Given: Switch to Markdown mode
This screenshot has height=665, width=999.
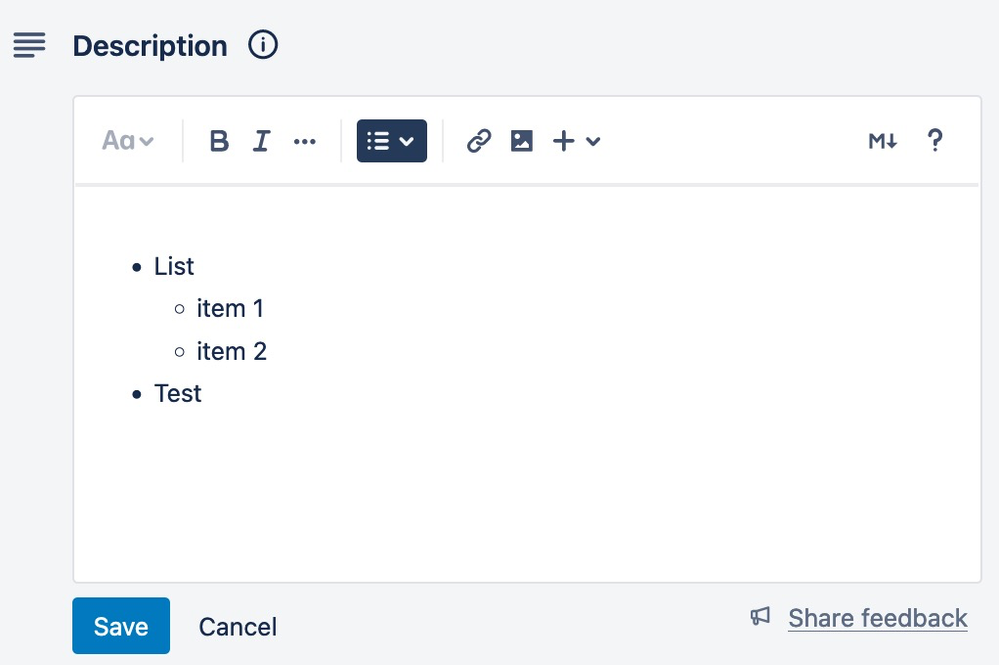Looking at the screenshot, I should pyautogui.click(x=882, y=141).
